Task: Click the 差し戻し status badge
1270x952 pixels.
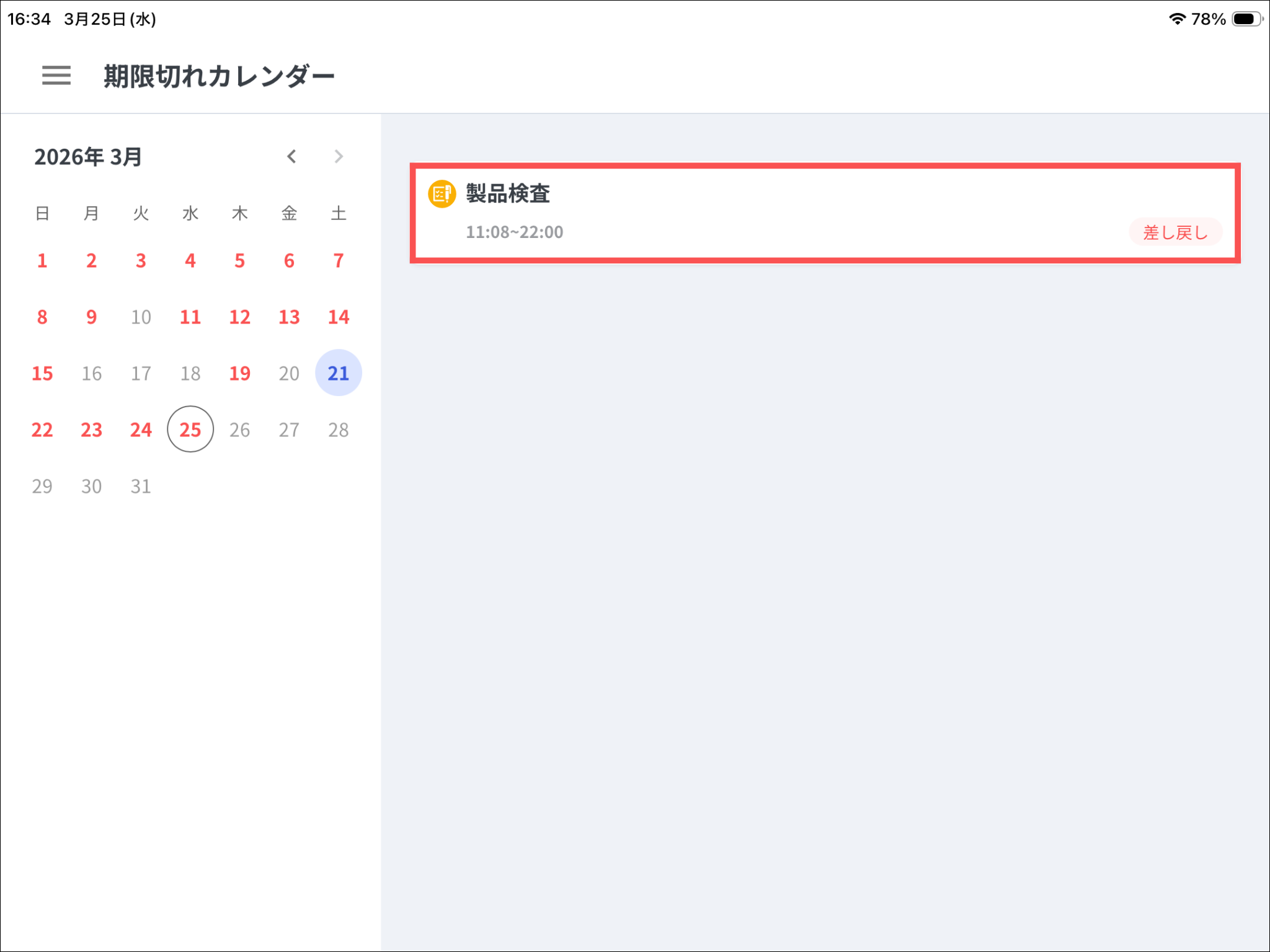Action: click(x=1175, y=232)
